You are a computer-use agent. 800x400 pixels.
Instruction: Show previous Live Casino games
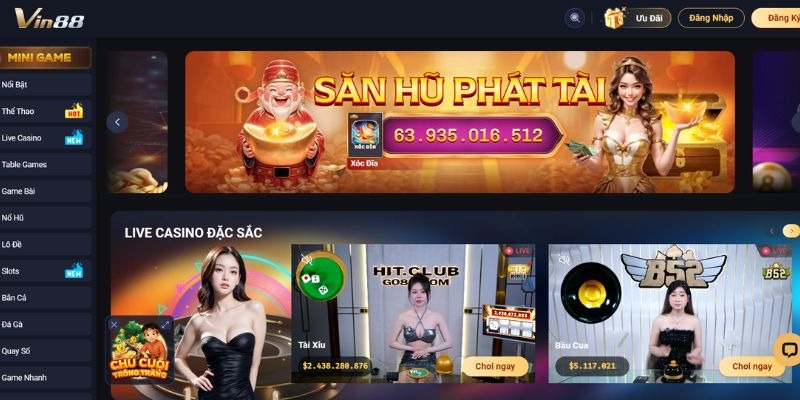(772, 231)
